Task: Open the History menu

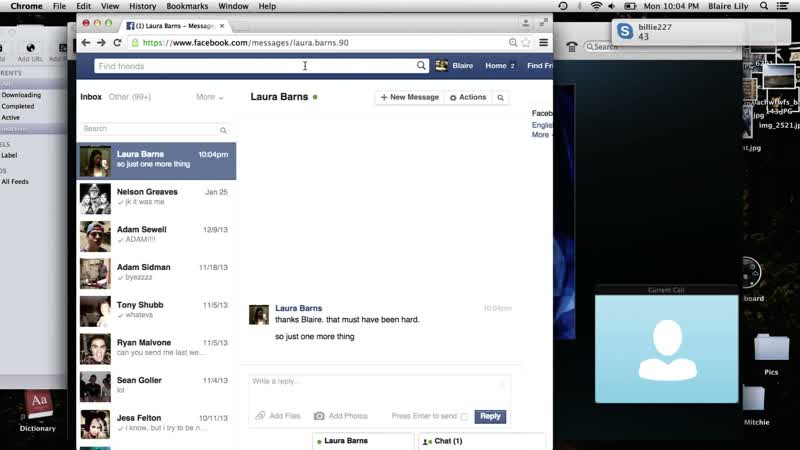Action: [x=142, y=6]
